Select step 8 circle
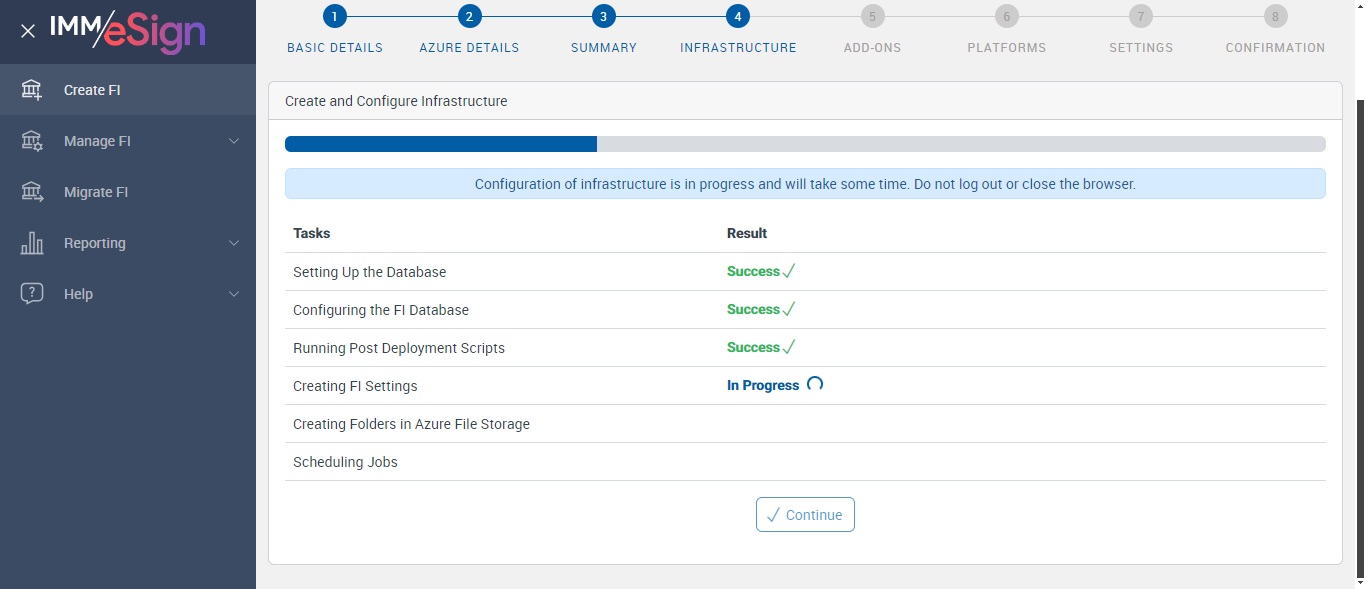The image size is (1366, 589). 1275,16
